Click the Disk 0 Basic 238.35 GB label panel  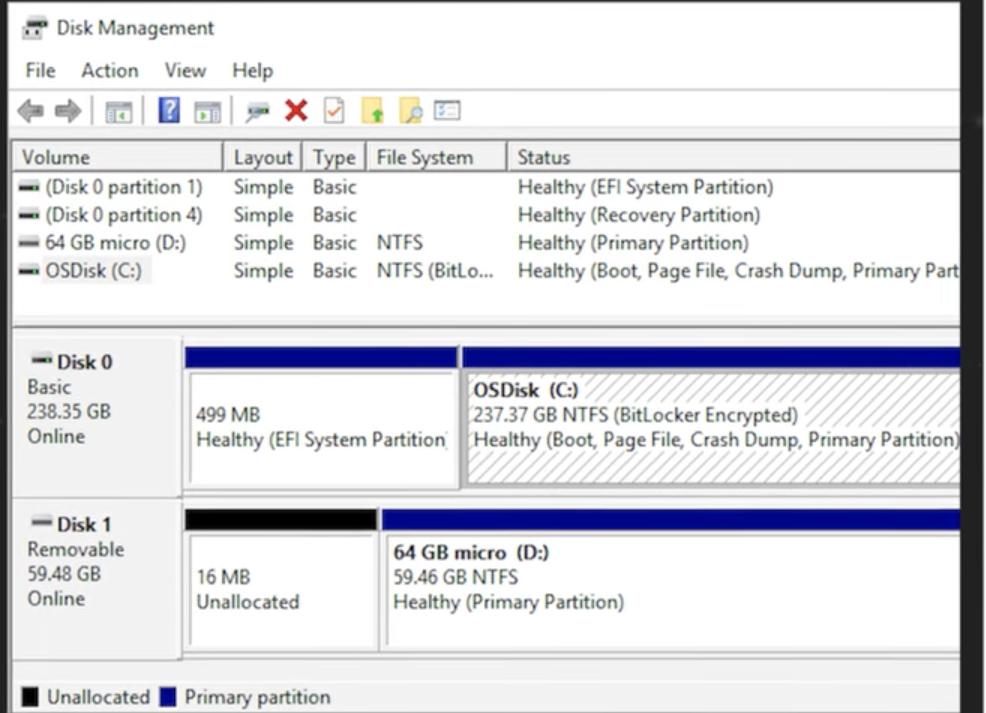(97, 418)
